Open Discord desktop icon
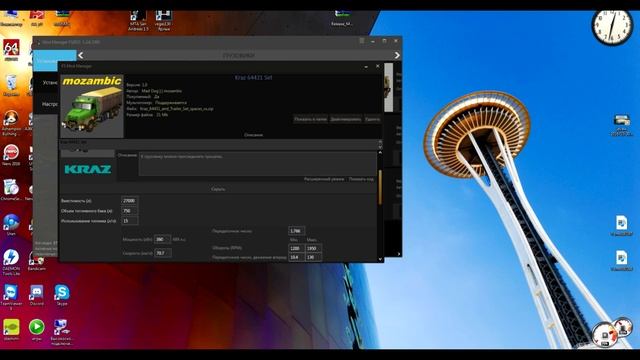The width and height of the screenshot is (640, 360). point(36,295)
